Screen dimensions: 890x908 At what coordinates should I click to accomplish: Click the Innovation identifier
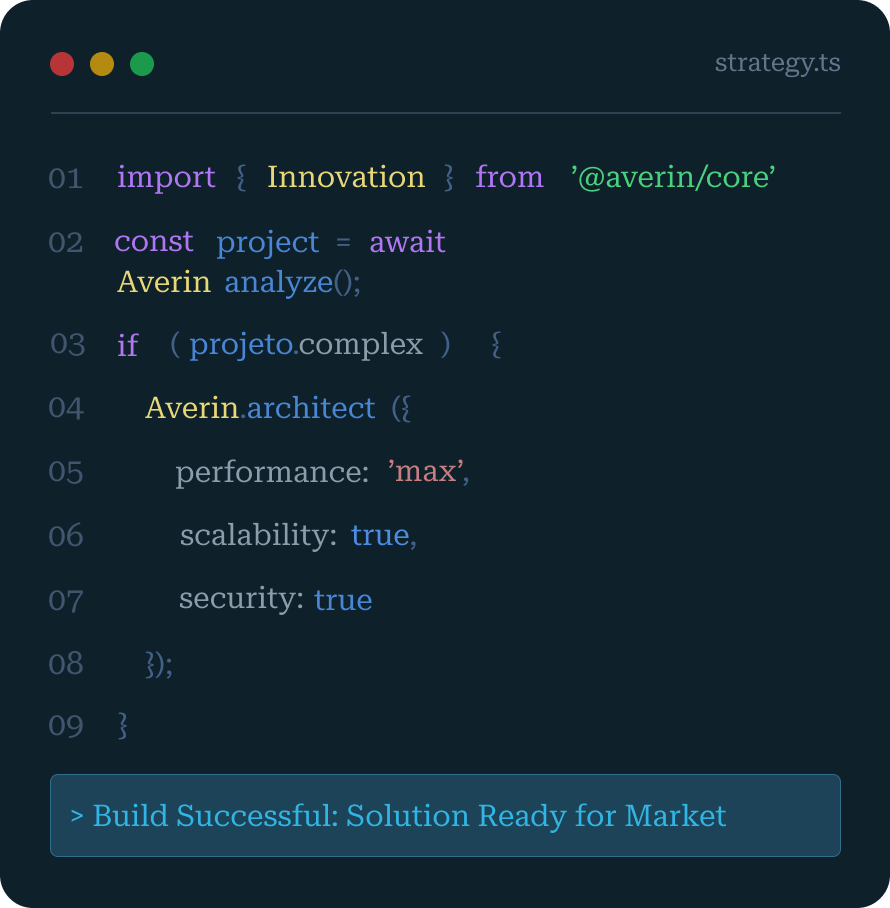(x=346, y=177)
